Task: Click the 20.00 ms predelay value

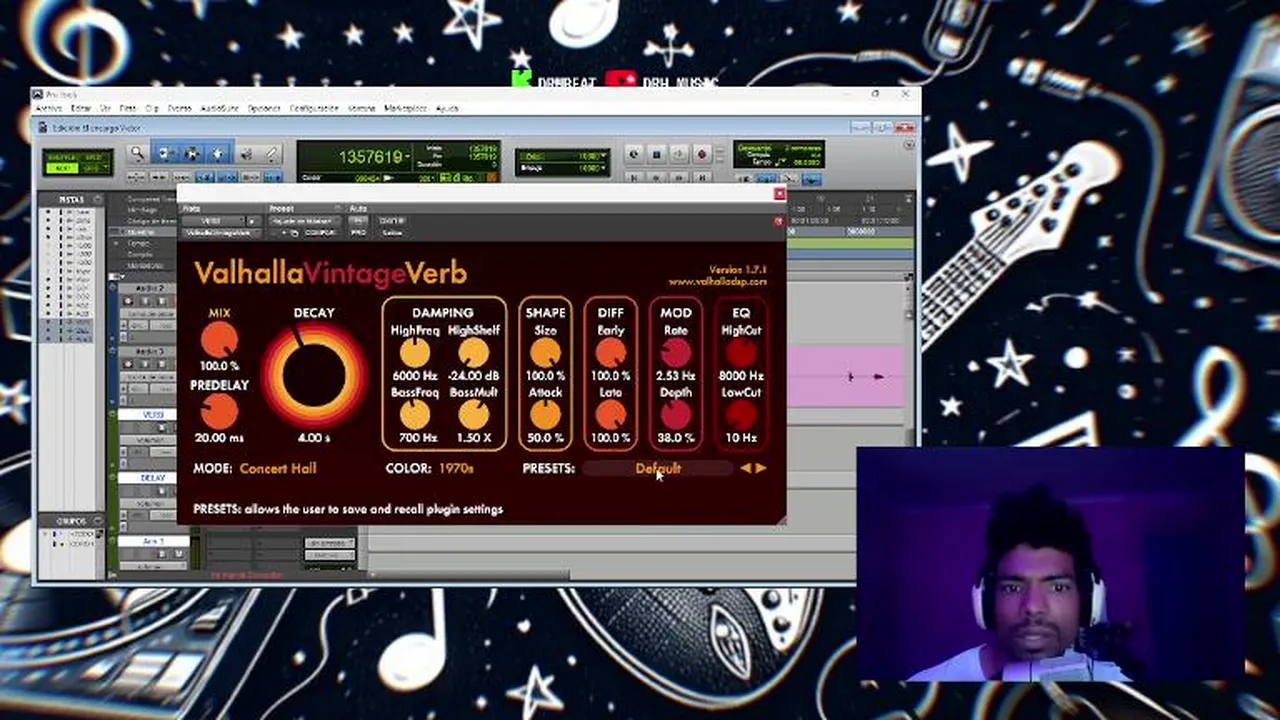Action: pyautogui.click(x=219, y=438)
